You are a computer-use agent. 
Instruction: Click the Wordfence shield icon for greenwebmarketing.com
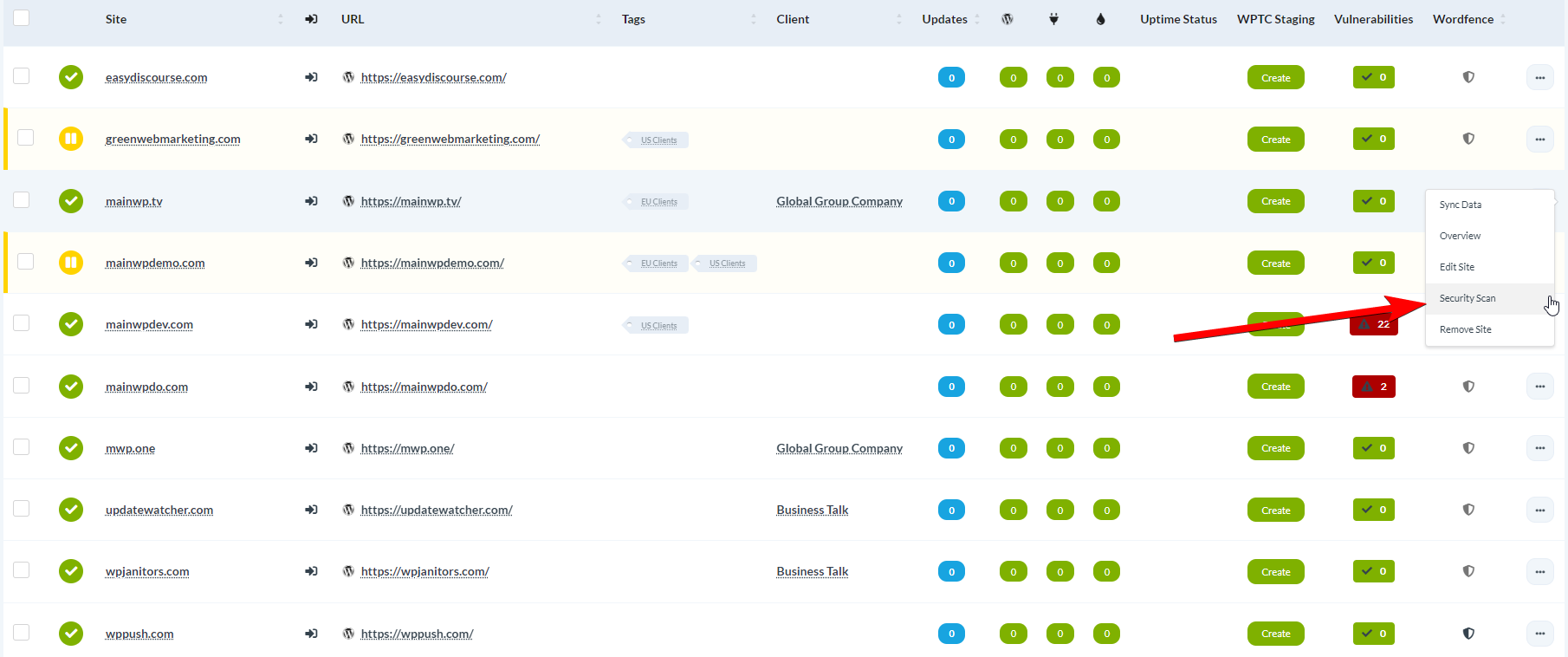[1468, 139]
